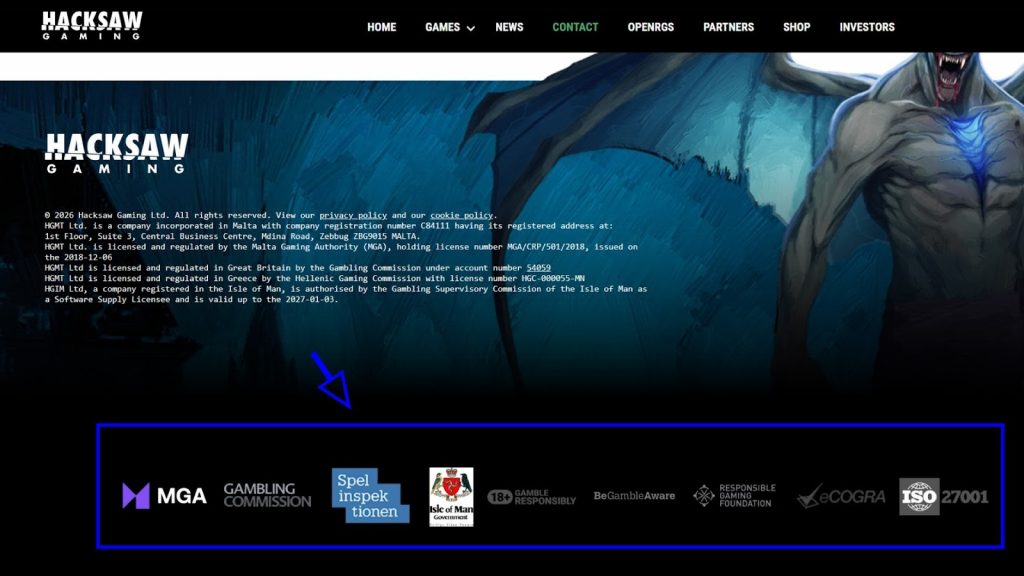Open the BeGambleAware logo
The height and width of the screenshot is (576, 1024).
(634, 496)
